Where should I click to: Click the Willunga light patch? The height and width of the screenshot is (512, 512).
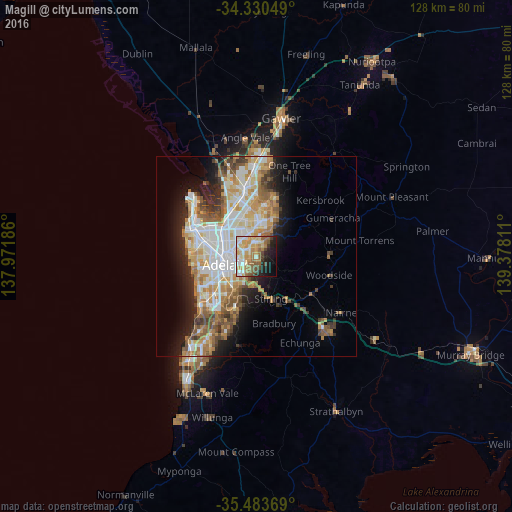point(180,419)
